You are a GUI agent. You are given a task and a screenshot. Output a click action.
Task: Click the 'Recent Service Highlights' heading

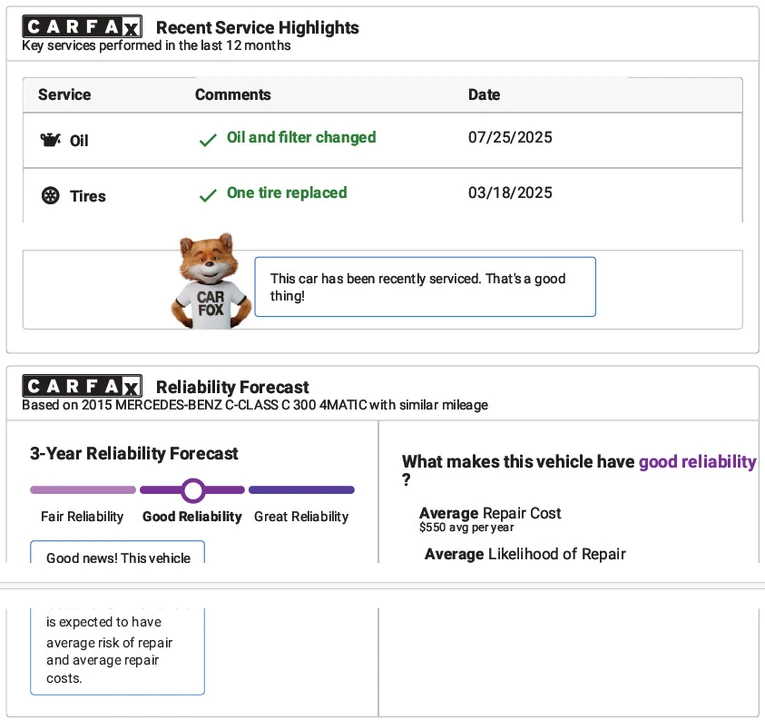[258, 28]
